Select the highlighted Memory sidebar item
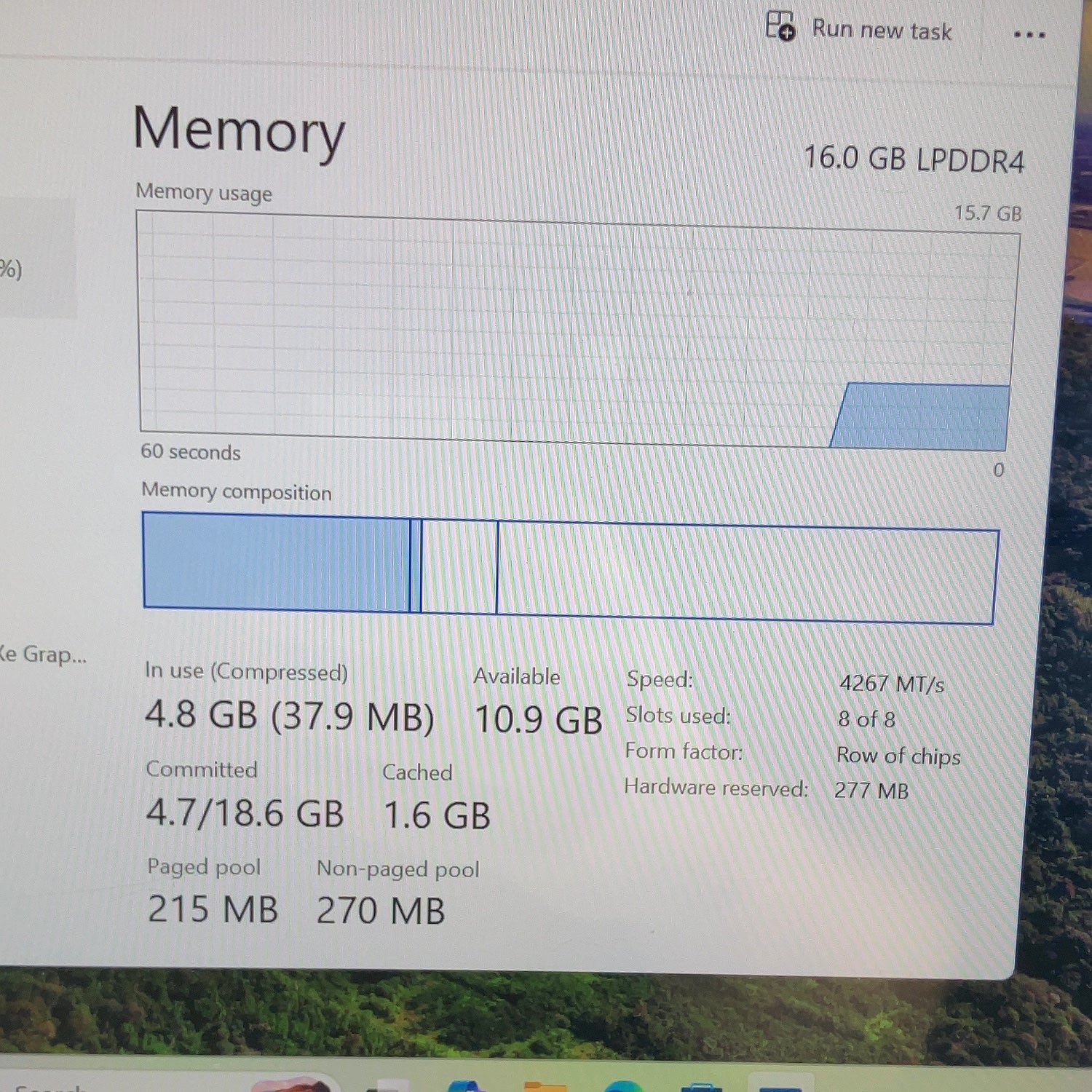This screenshot has height=1092, width=1092. pyautogui.click(x=36, y=259)
